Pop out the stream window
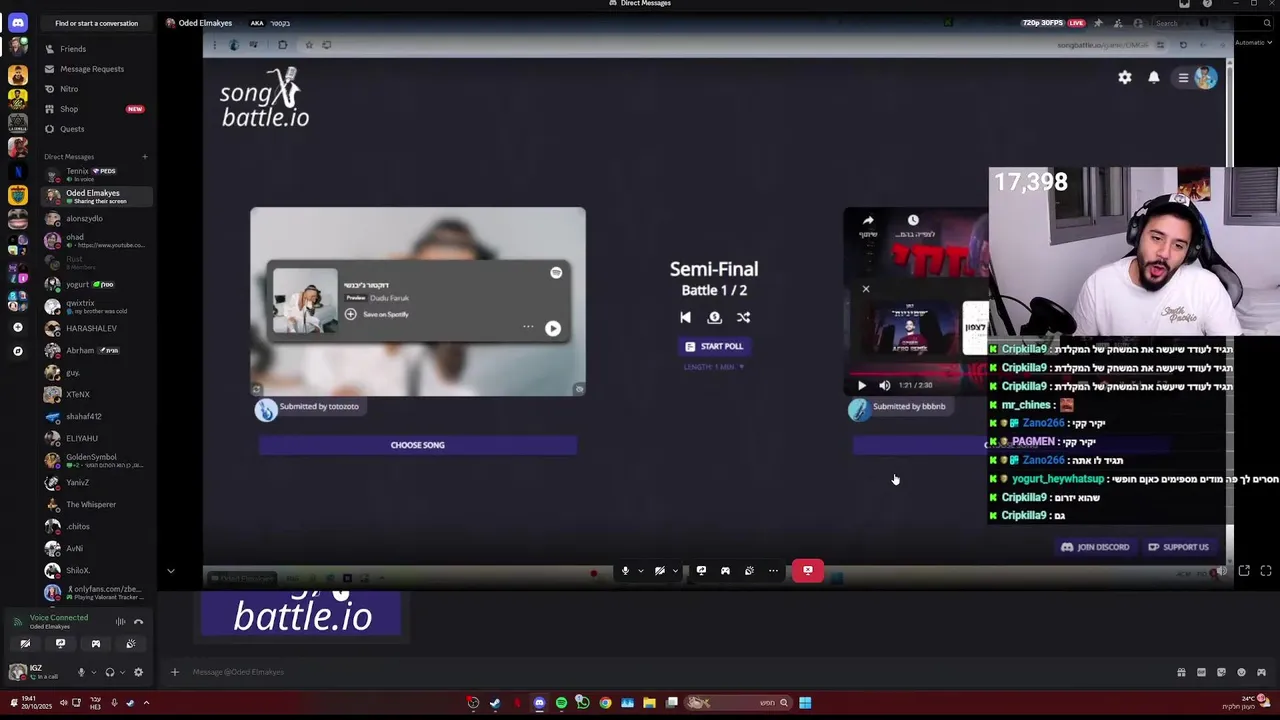This screenshot has height=720, width=1280. coord(1244,571)
